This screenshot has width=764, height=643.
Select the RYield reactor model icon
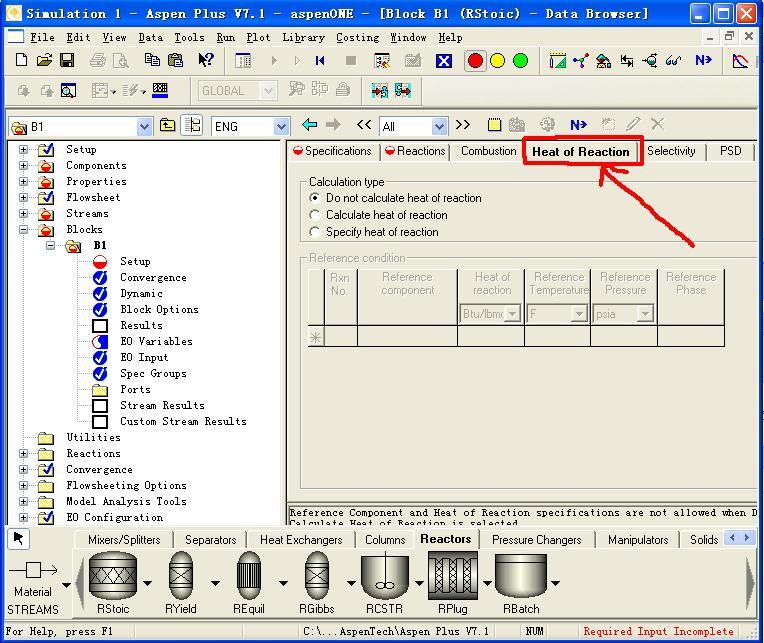pyautogui.click(x=181, y=576)
